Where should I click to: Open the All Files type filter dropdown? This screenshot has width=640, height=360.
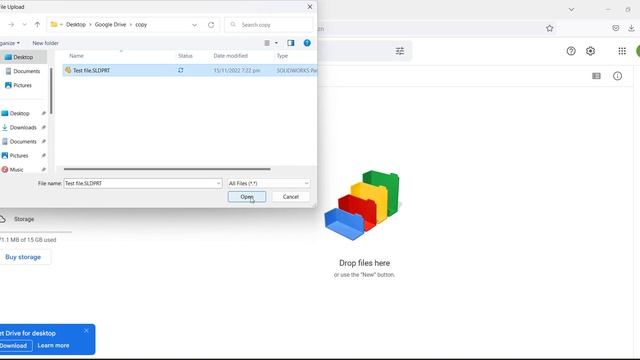[268, 183]
